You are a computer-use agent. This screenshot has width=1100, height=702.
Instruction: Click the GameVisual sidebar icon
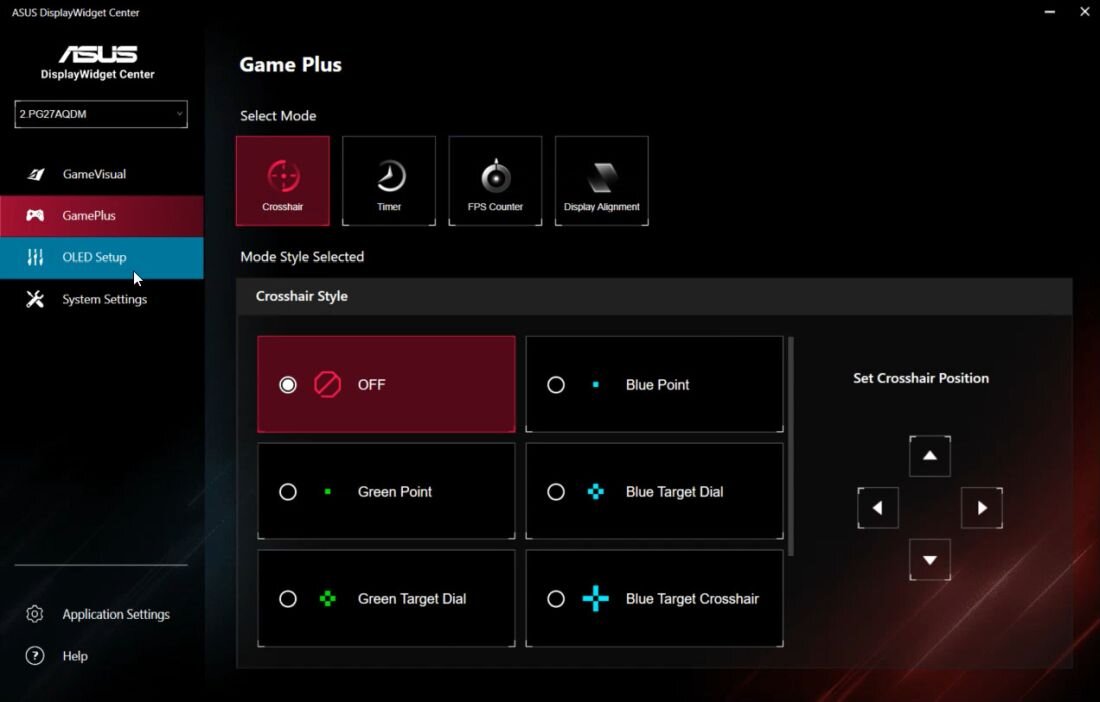coord(35,174)
